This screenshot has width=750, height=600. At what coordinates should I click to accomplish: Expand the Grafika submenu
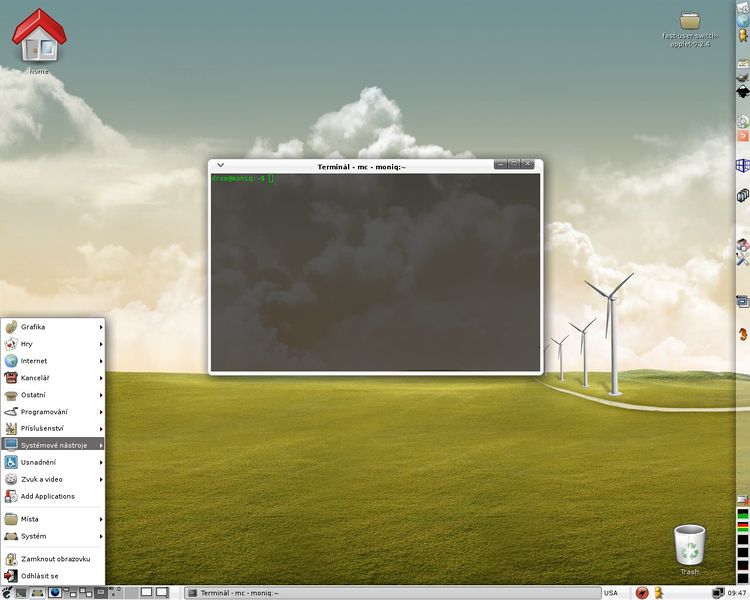(x=53, y=327)
